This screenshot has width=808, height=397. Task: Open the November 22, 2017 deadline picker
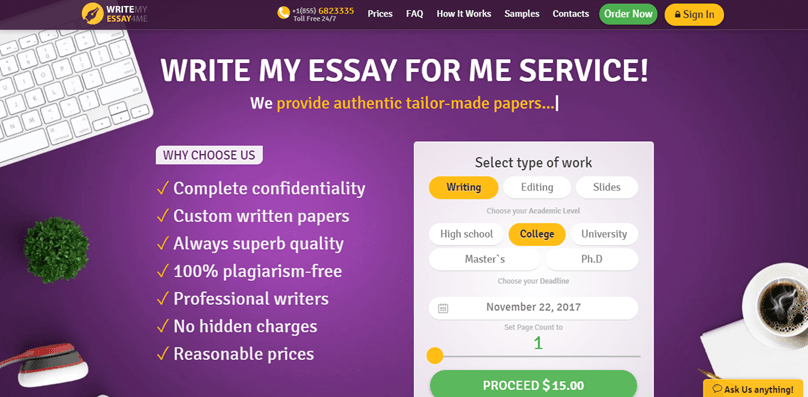click(533, 308)
